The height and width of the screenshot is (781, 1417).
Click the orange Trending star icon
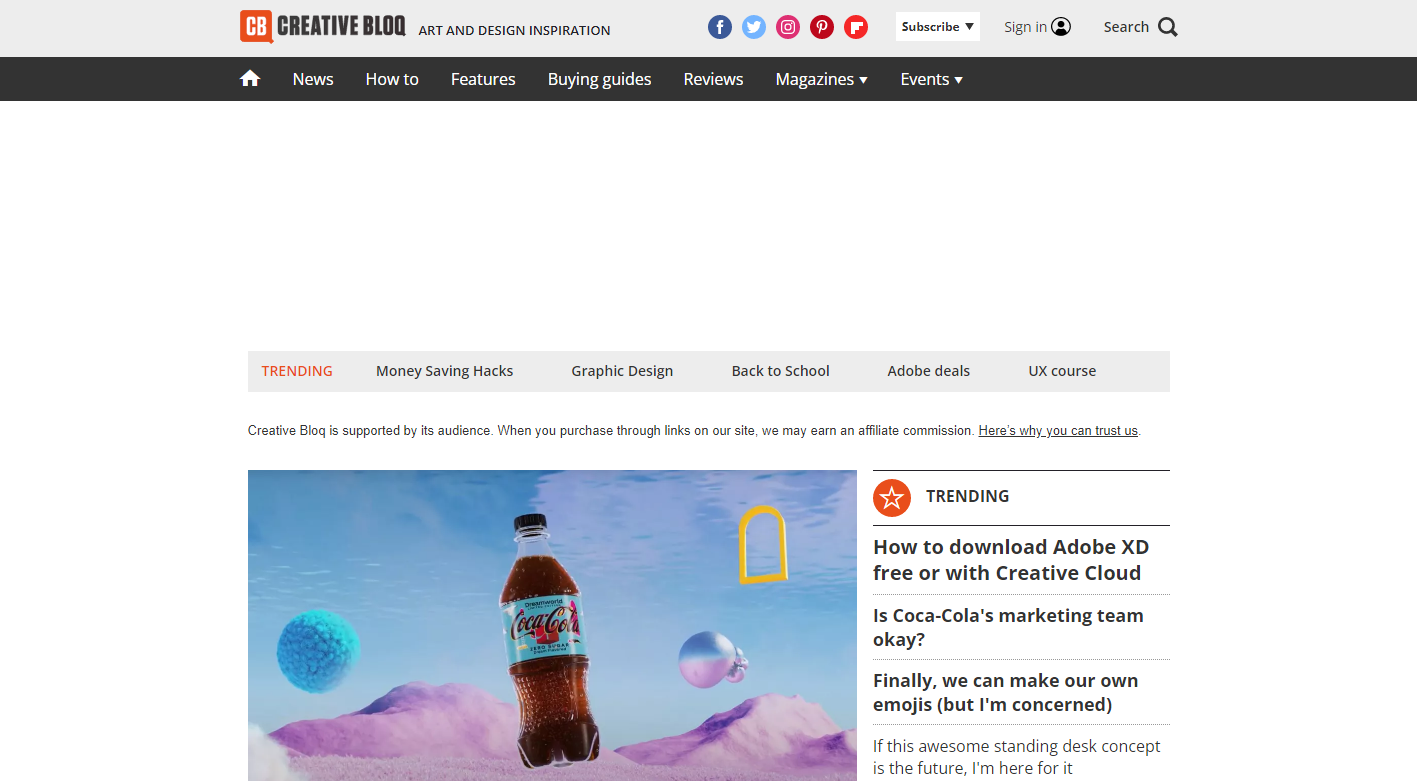coord(892,497)
